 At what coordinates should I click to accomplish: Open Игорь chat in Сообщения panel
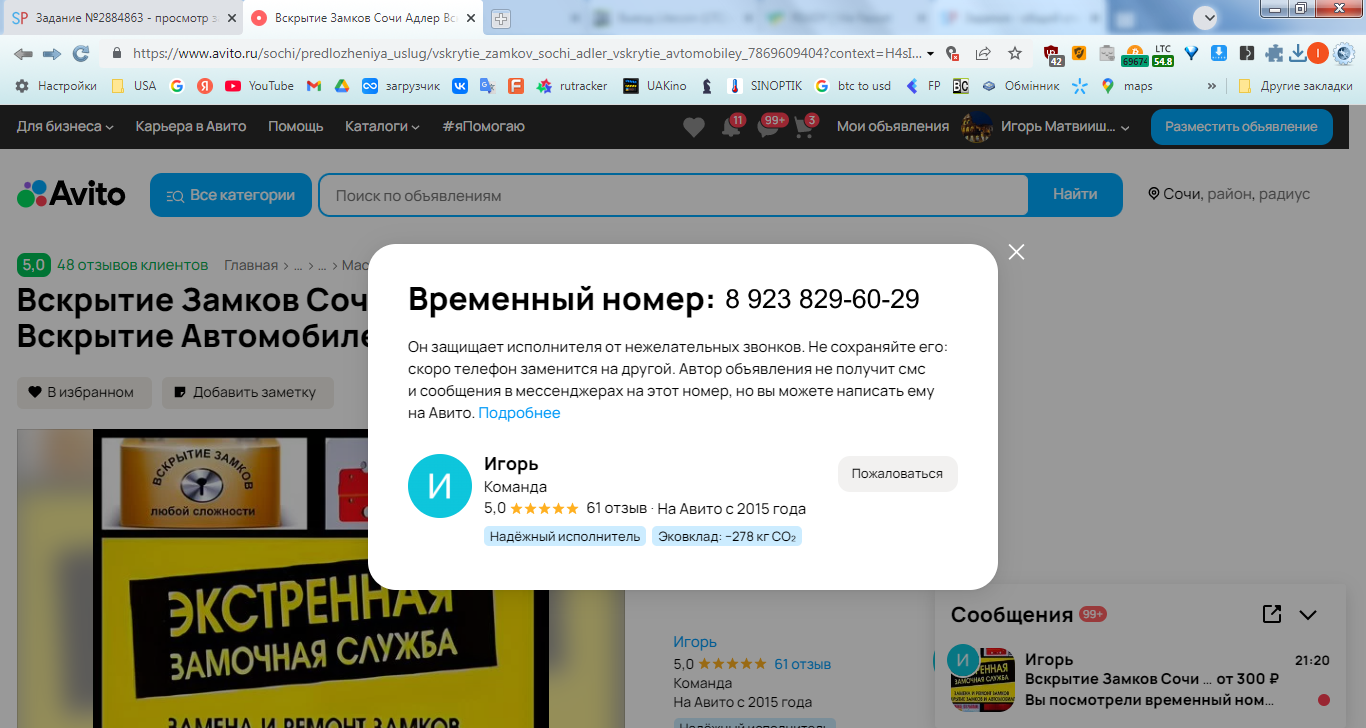1140,679
